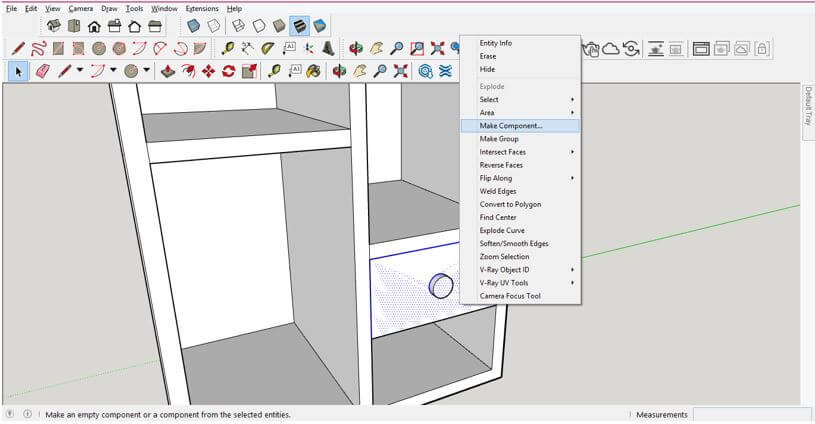Click the Zoom Window tool
Image resolution: width=815 pixels, height=424 pixels.
pos(417,49)
